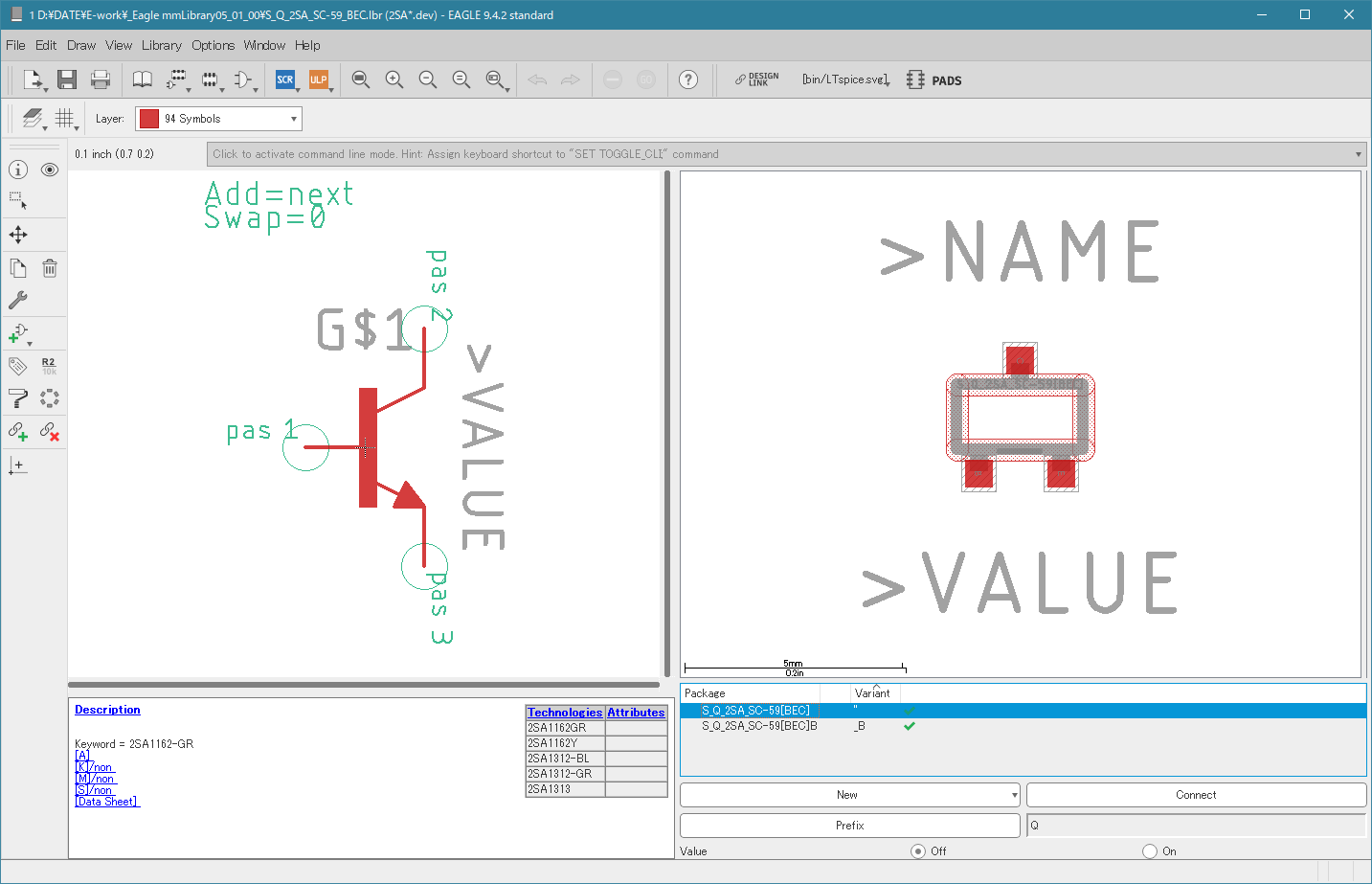The width and height of the screenshot is (1372, 884).
Task: Open the File menu
Action: click(15, 45)
